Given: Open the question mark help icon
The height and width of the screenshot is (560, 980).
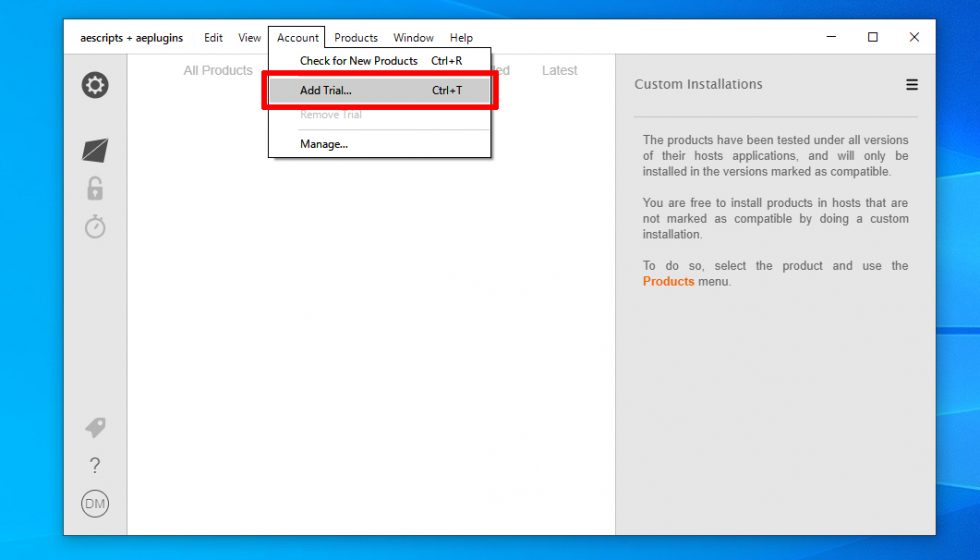Looking at the screenshot, I should tap(95, 466).
